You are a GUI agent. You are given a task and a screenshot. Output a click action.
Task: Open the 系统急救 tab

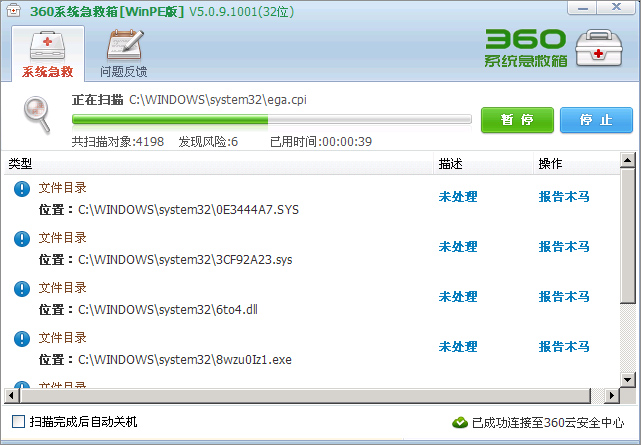click(x=48, y=53)
